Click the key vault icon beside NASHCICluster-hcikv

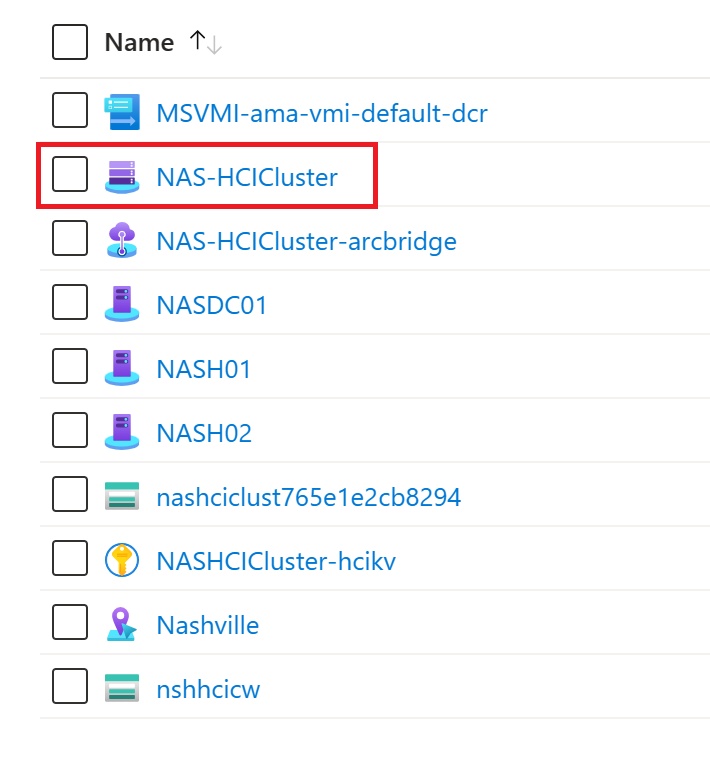(122, 560)
